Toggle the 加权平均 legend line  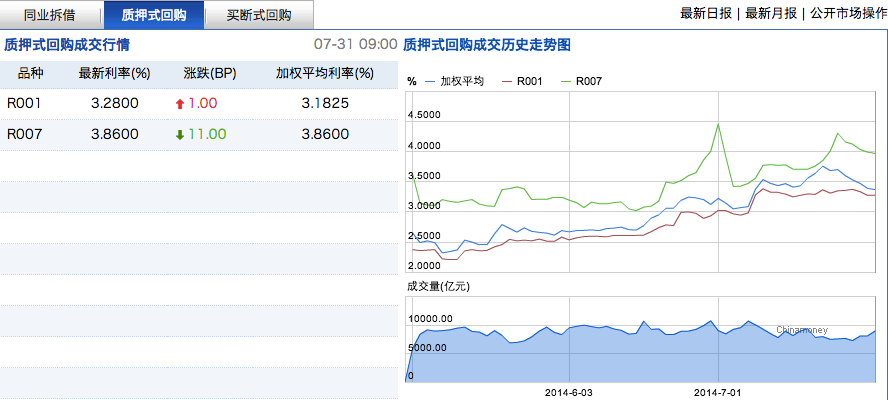454,81
